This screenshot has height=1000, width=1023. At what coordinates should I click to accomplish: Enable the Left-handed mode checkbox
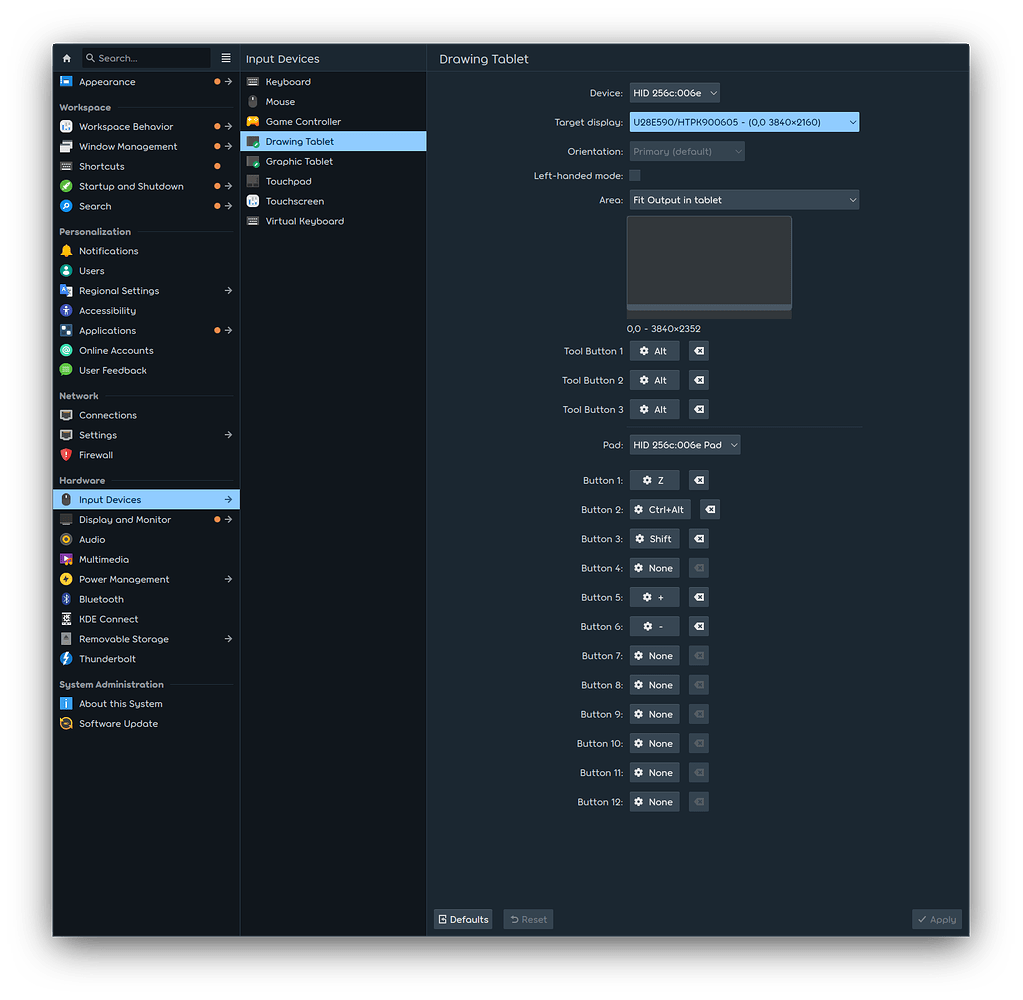[x=635, y=175]
